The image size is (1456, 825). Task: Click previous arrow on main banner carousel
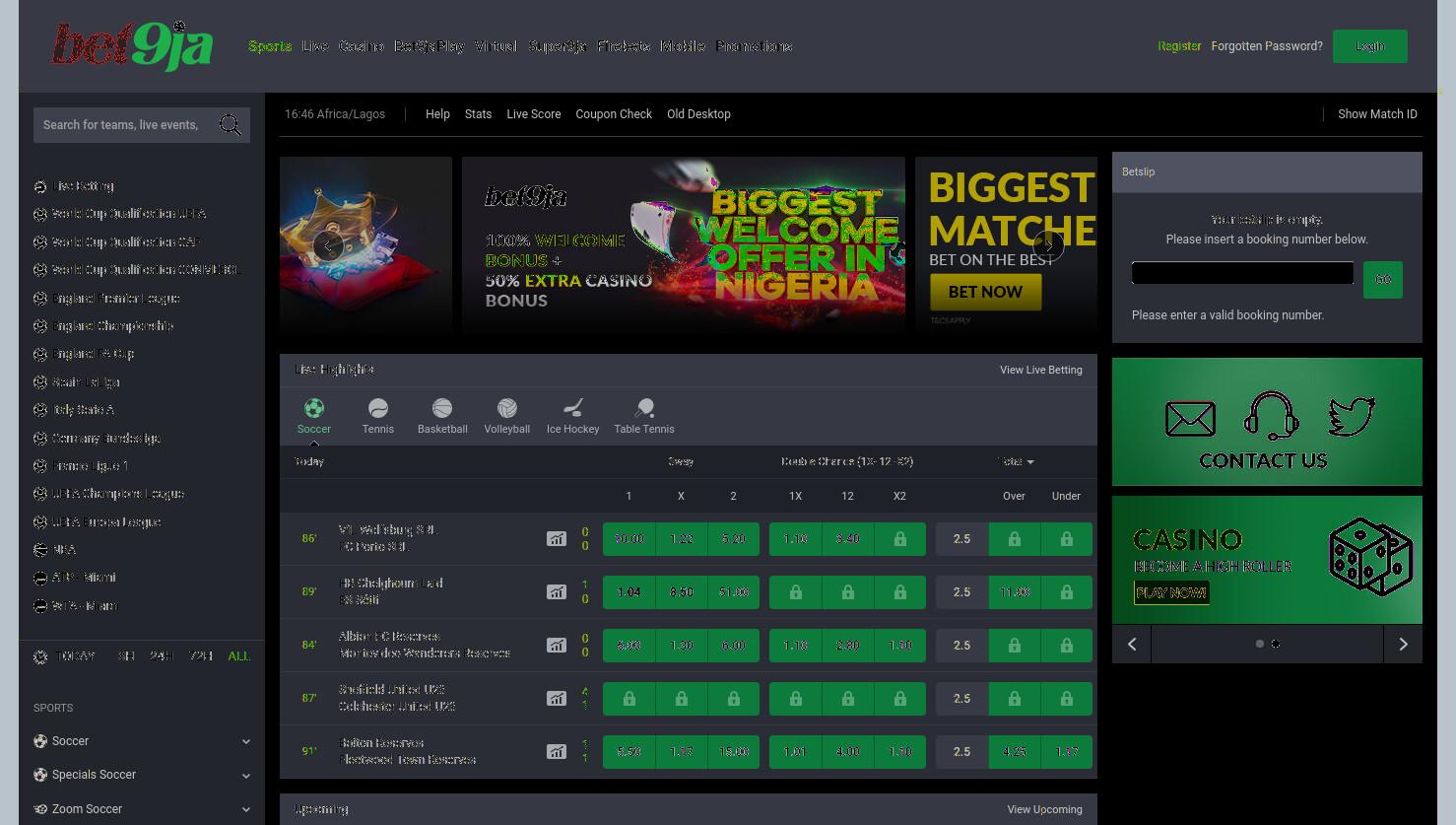(x=328, y=246)
